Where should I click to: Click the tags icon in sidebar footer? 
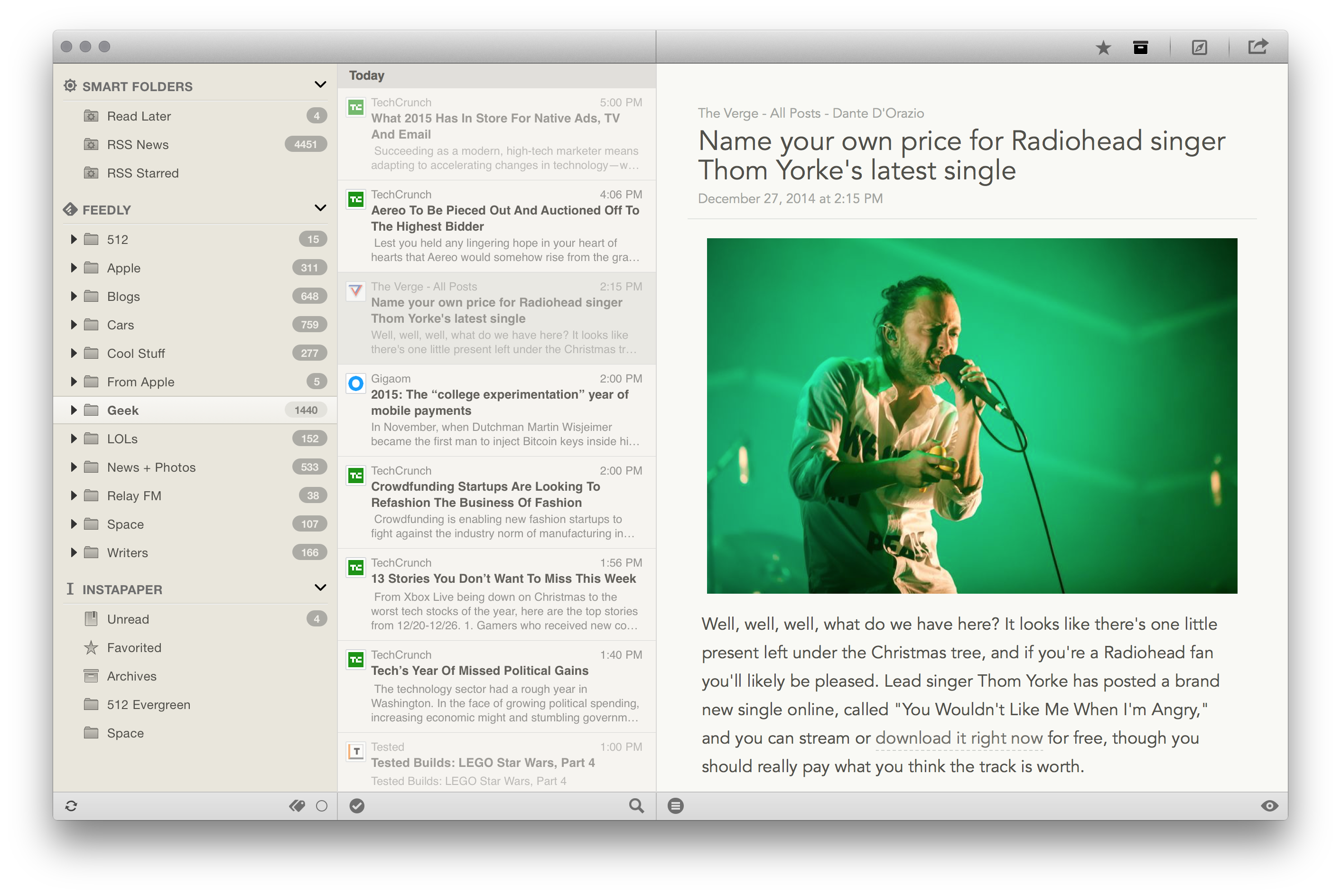(x=297, y=806)
